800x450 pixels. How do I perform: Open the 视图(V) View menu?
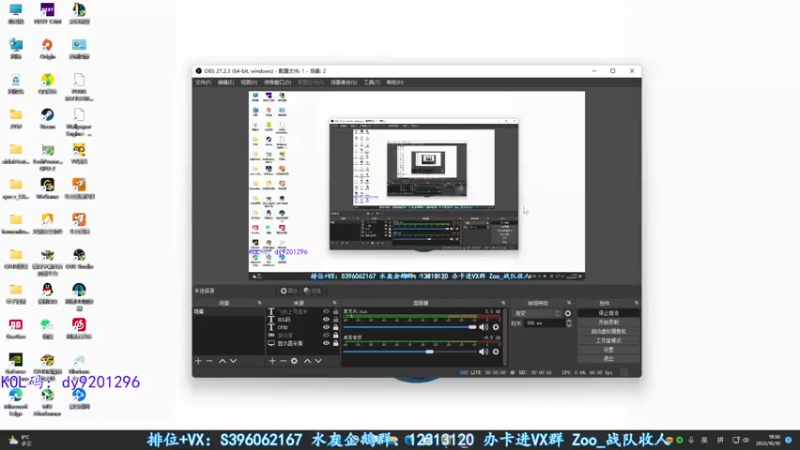[248, 82]
